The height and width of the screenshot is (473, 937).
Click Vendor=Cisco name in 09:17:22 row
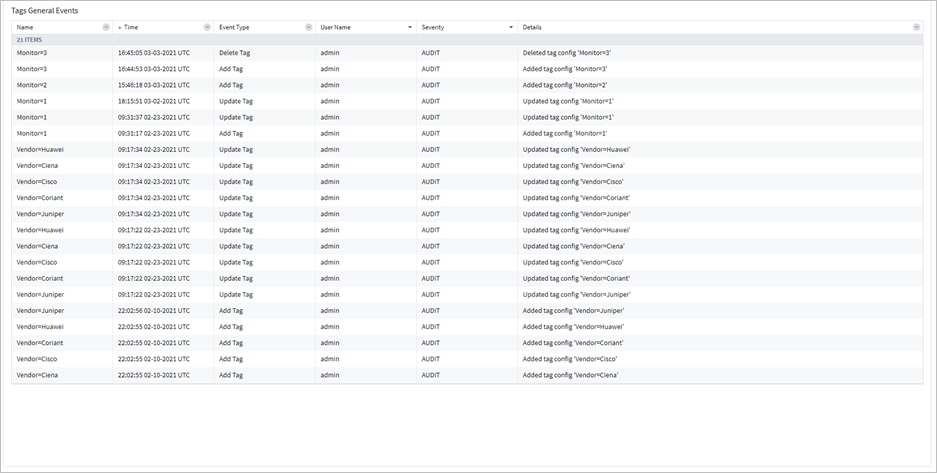pos(37,262)
